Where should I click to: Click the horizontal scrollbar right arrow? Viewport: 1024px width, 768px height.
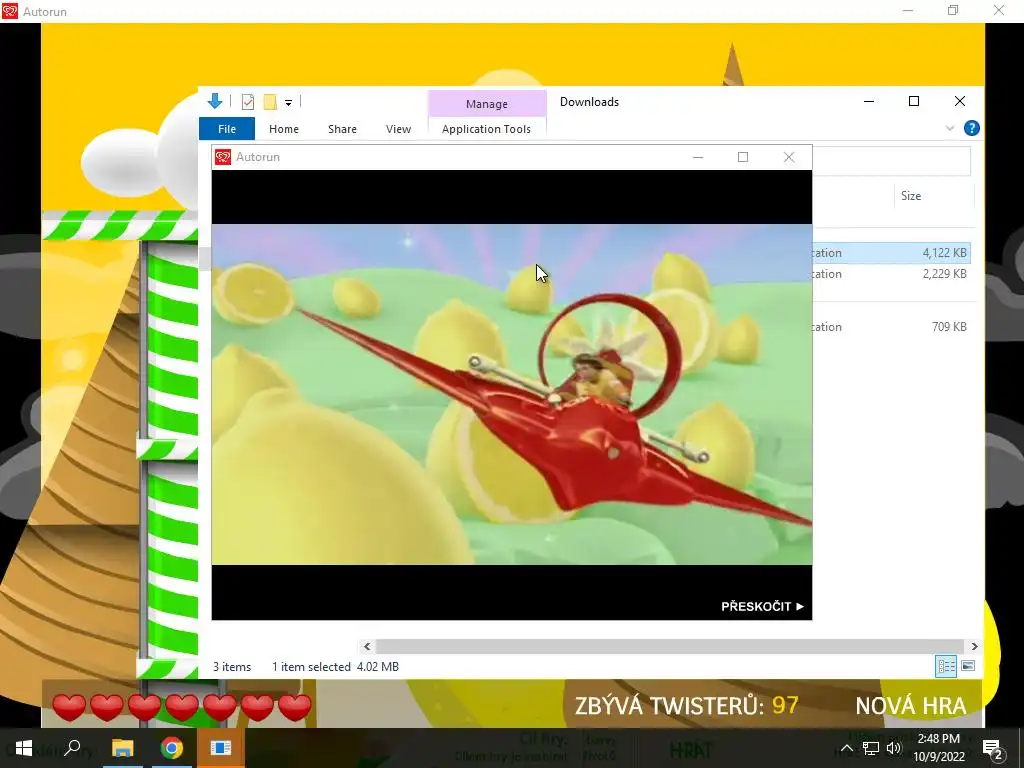[x=974, y=647]
